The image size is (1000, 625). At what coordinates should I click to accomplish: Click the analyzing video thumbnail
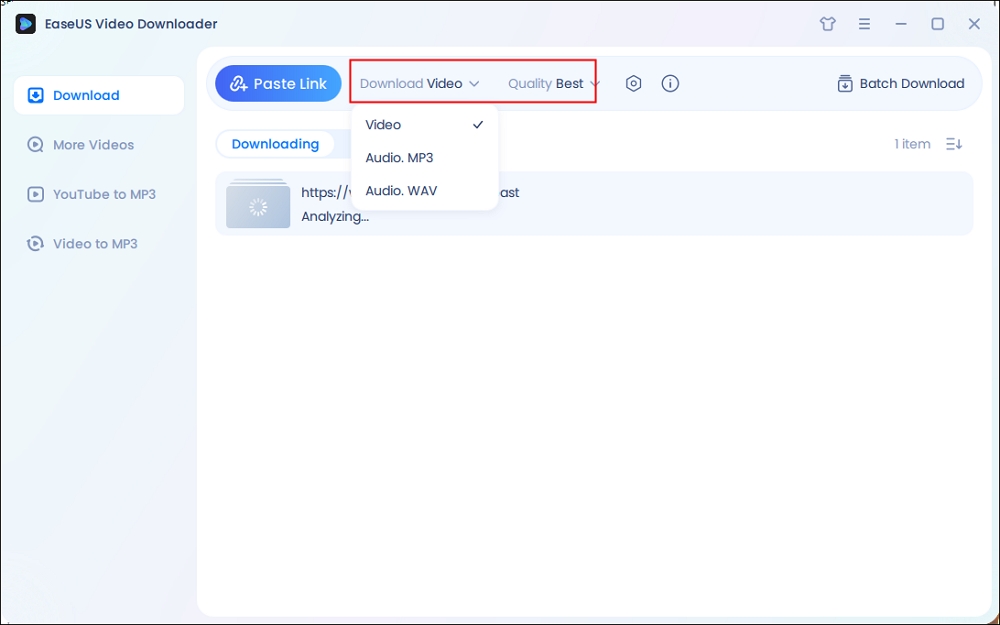pos(258,204)
